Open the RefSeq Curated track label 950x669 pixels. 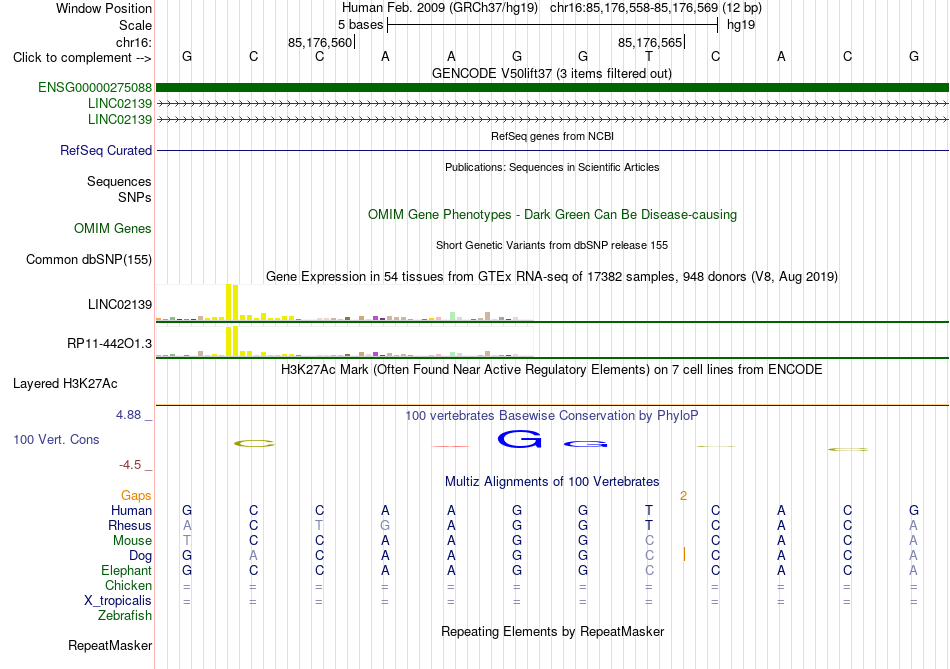pyautogui.click(x=105, y=150)
